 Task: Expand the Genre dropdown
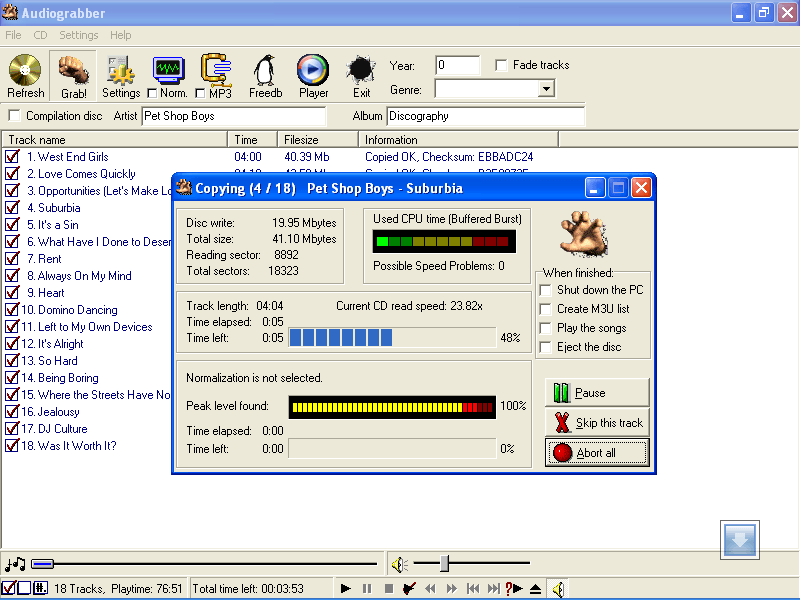click(545, 89)
